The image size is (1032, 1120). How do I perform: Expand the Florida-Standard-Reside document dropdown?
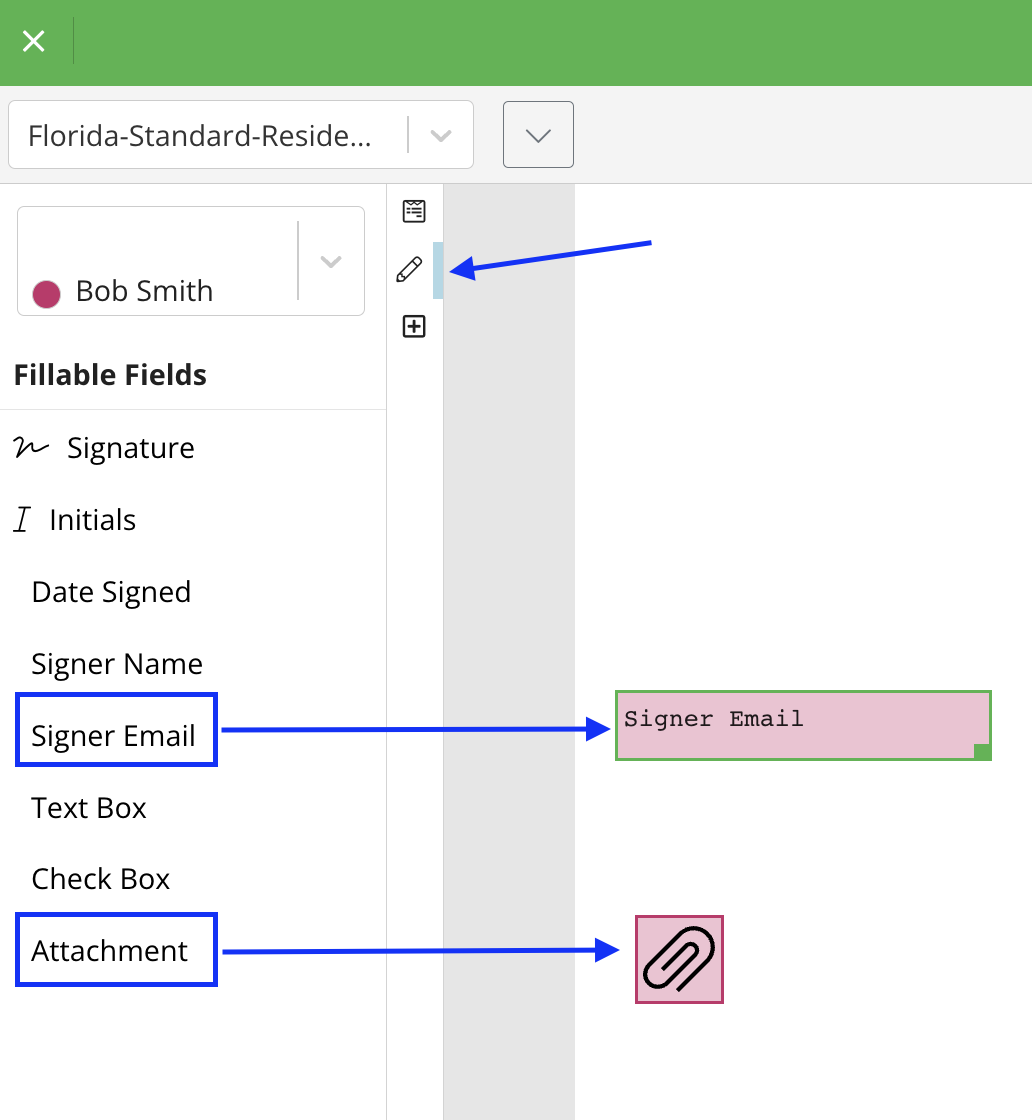pos(441,135)
